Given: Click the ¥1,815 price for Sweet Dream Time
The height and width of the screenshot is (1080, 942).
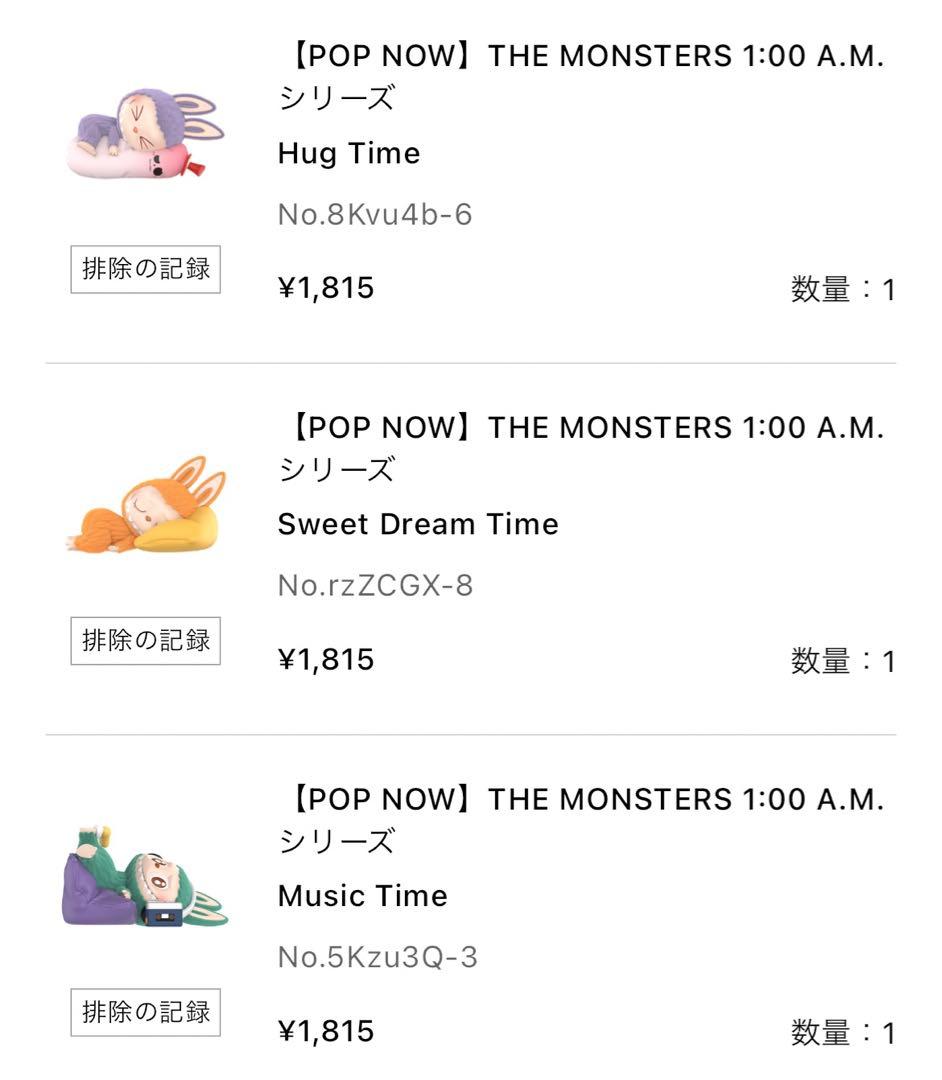Looking at the screenshot, I should pyautogui.click(x=326, y=660).
